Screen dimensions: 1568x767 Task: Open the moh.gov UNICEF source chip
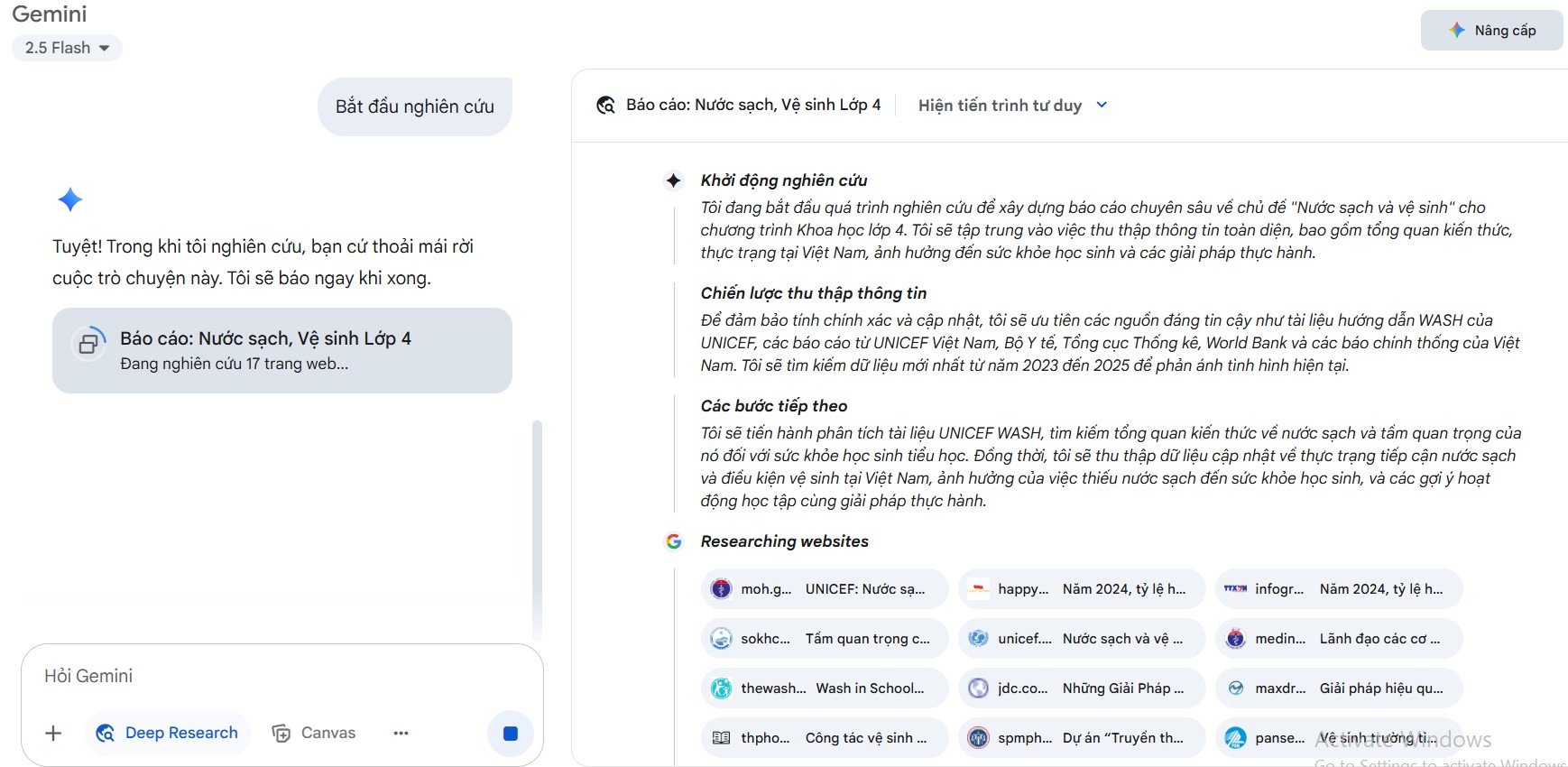tap(824, 589)
